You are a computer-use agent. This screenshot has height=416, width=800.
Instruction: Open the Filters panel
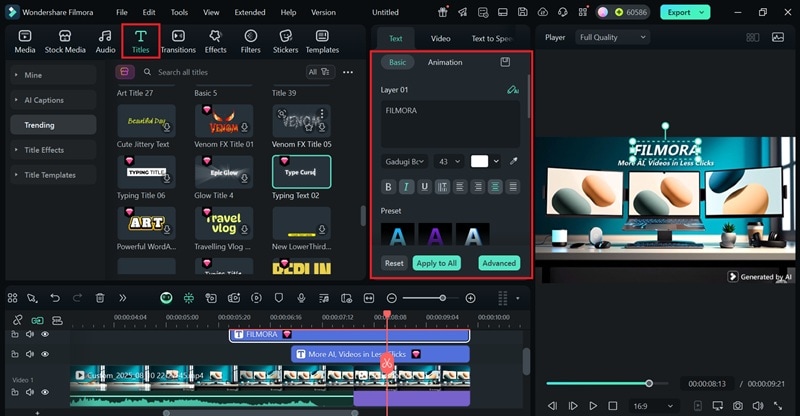[251, 41]
